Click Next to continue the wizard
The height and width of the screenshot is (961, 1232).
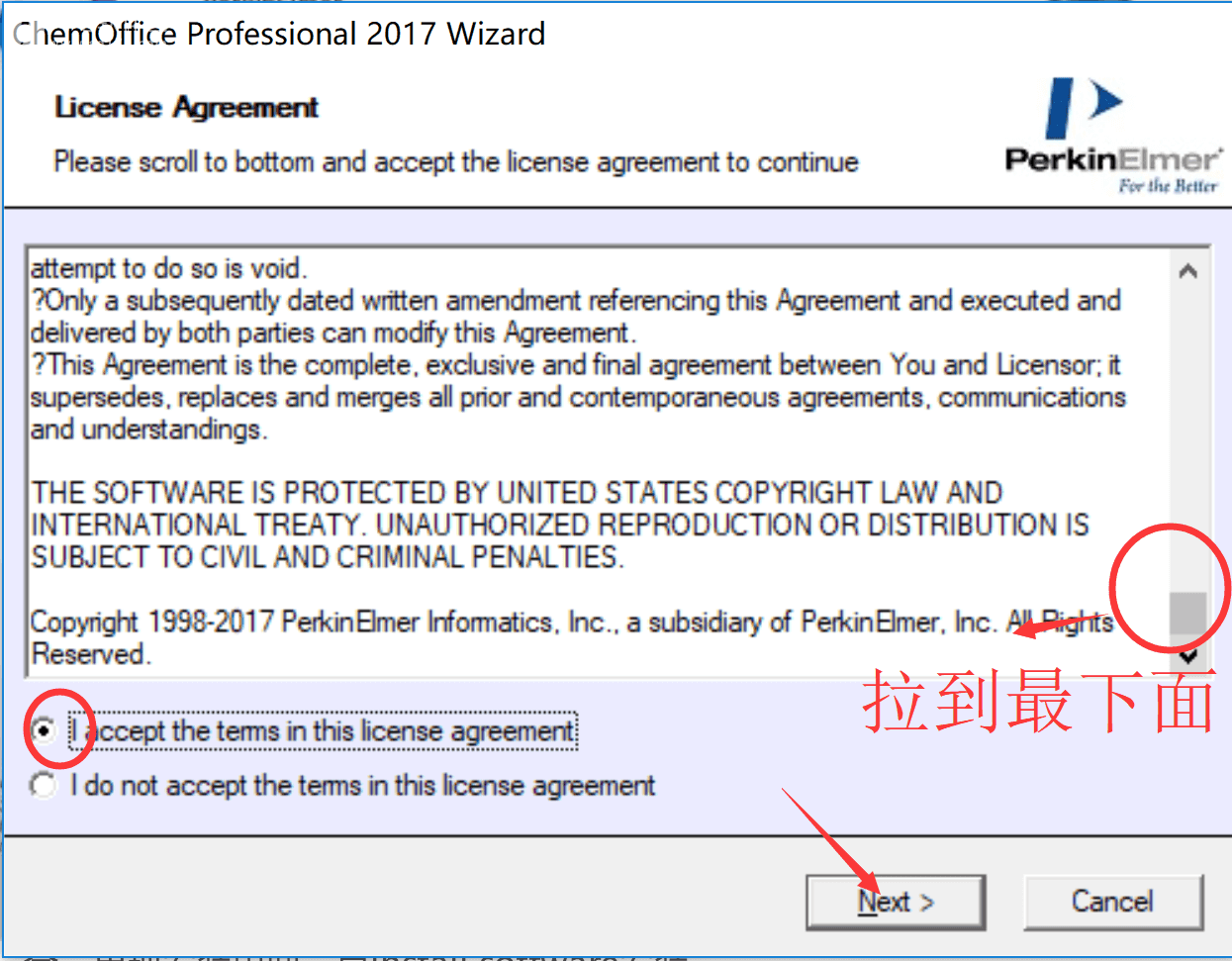[x=896, y=902]
